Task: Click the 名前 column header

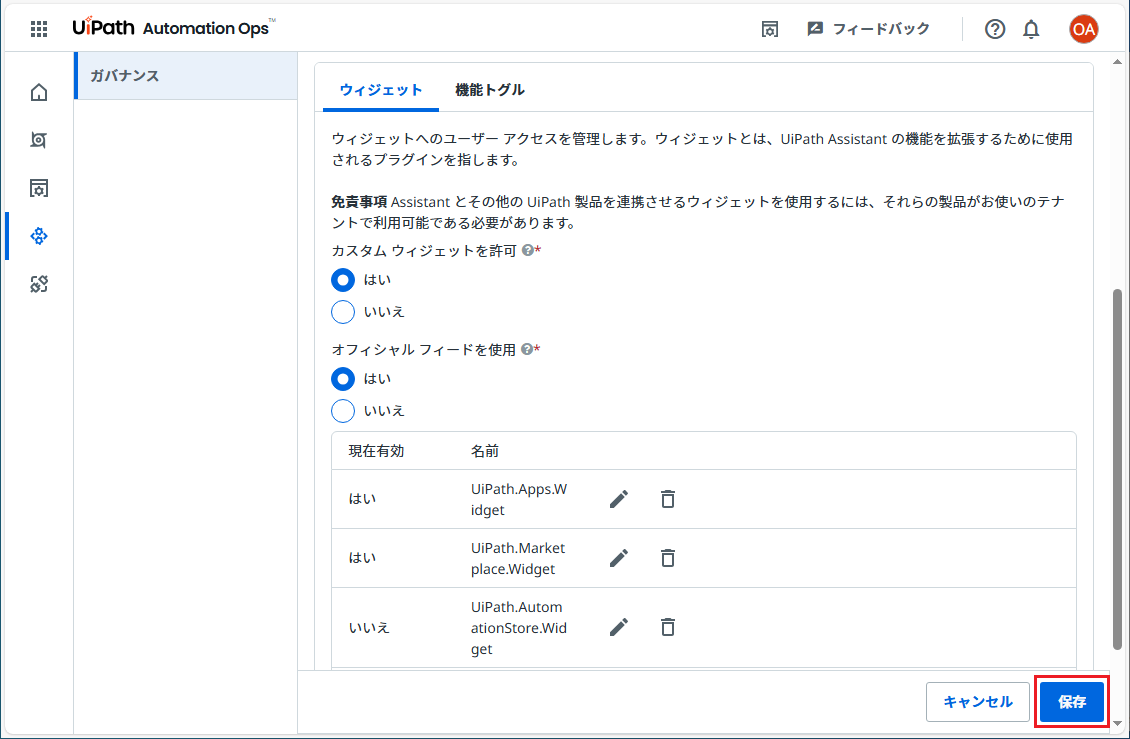Action: pos(485,451)
